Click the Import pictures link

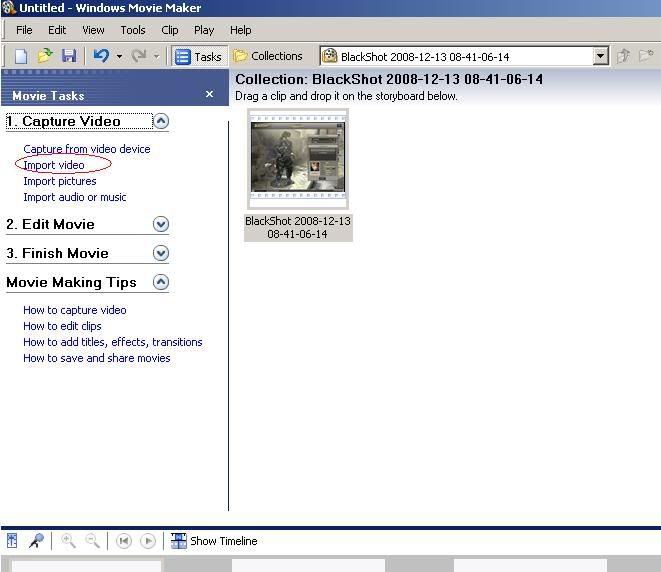(x=60, y=181)
